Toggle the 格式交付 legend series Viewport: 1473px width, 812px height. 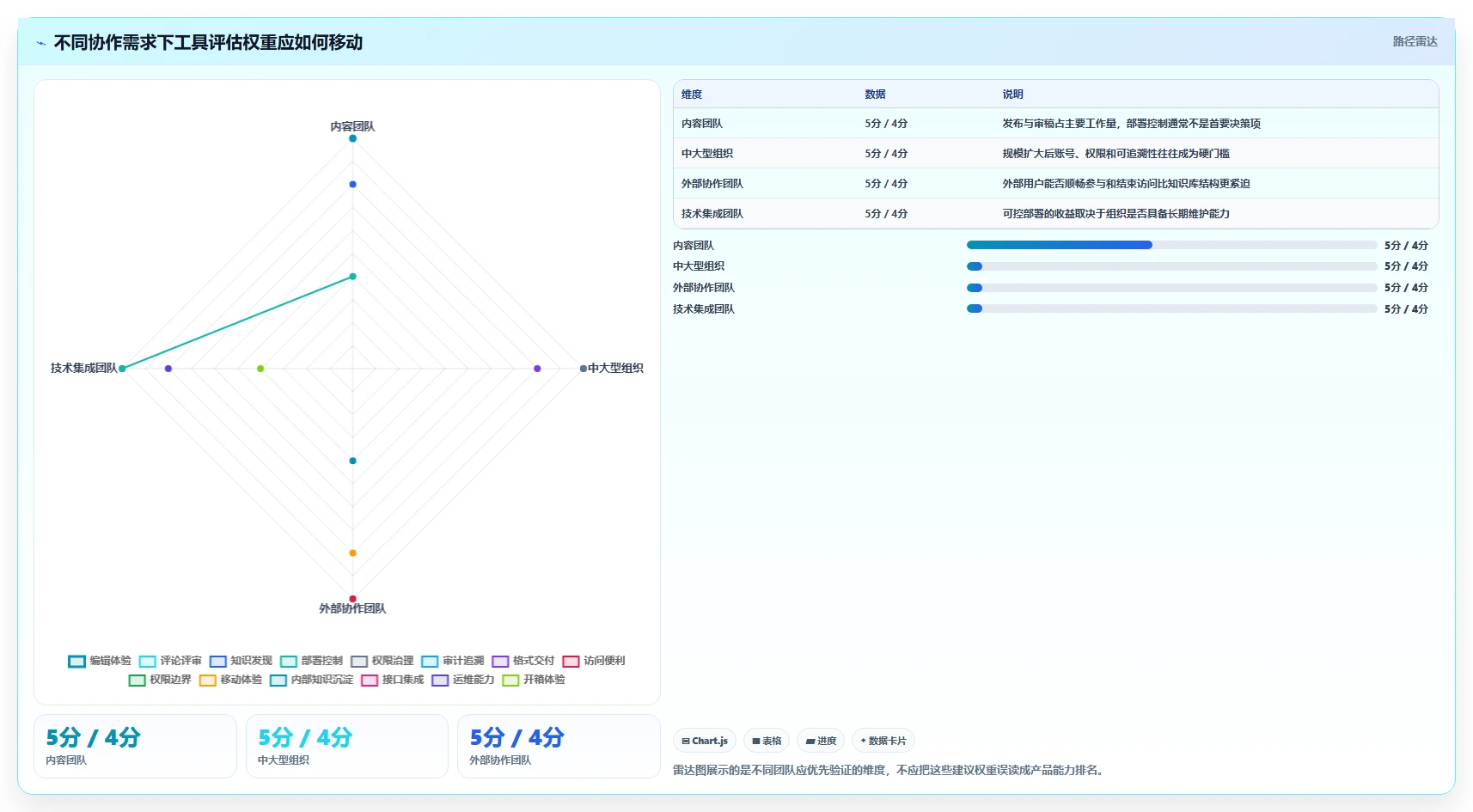523,661
